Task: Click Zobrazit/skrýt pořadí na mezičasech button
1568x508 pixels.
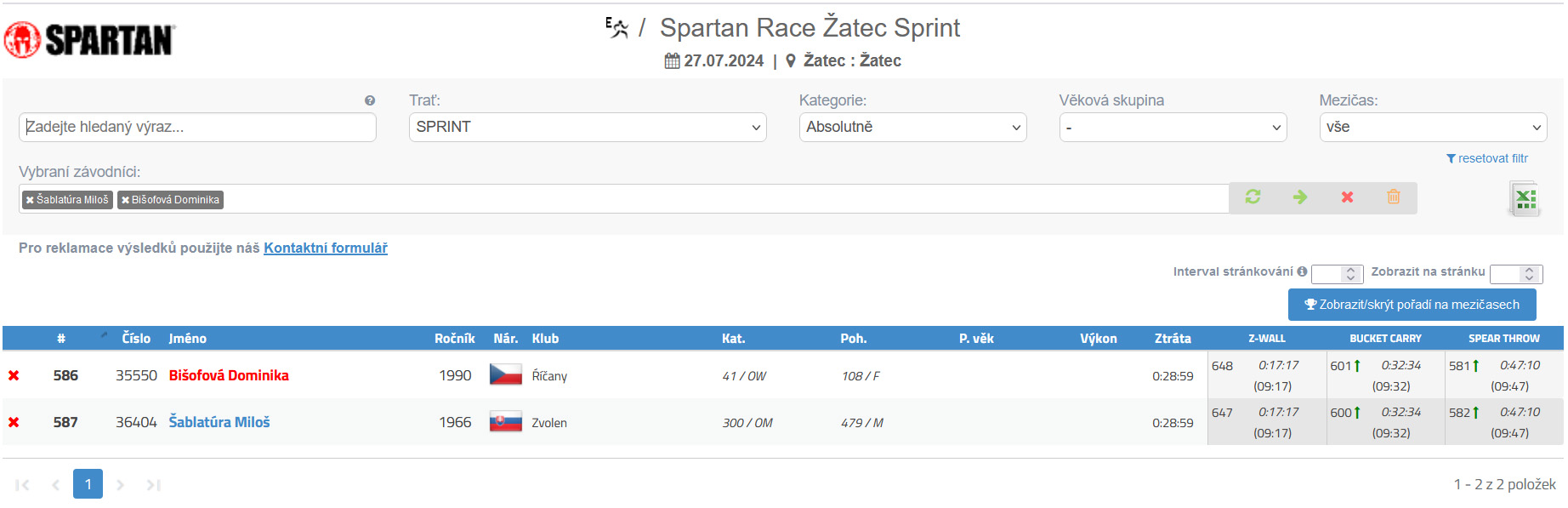Action: point(1412,305)
